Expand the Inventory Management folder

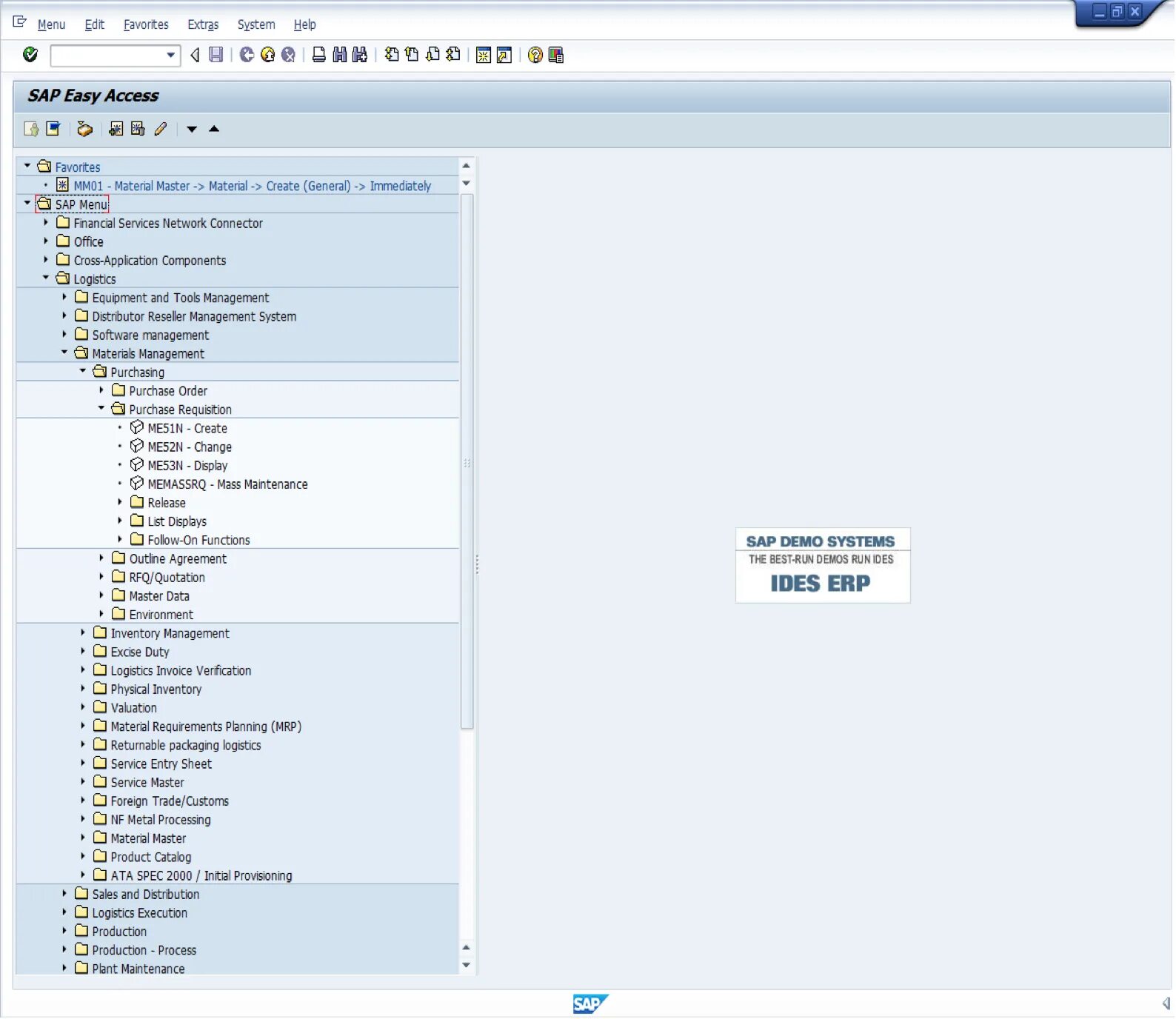(x=83, y=633)
